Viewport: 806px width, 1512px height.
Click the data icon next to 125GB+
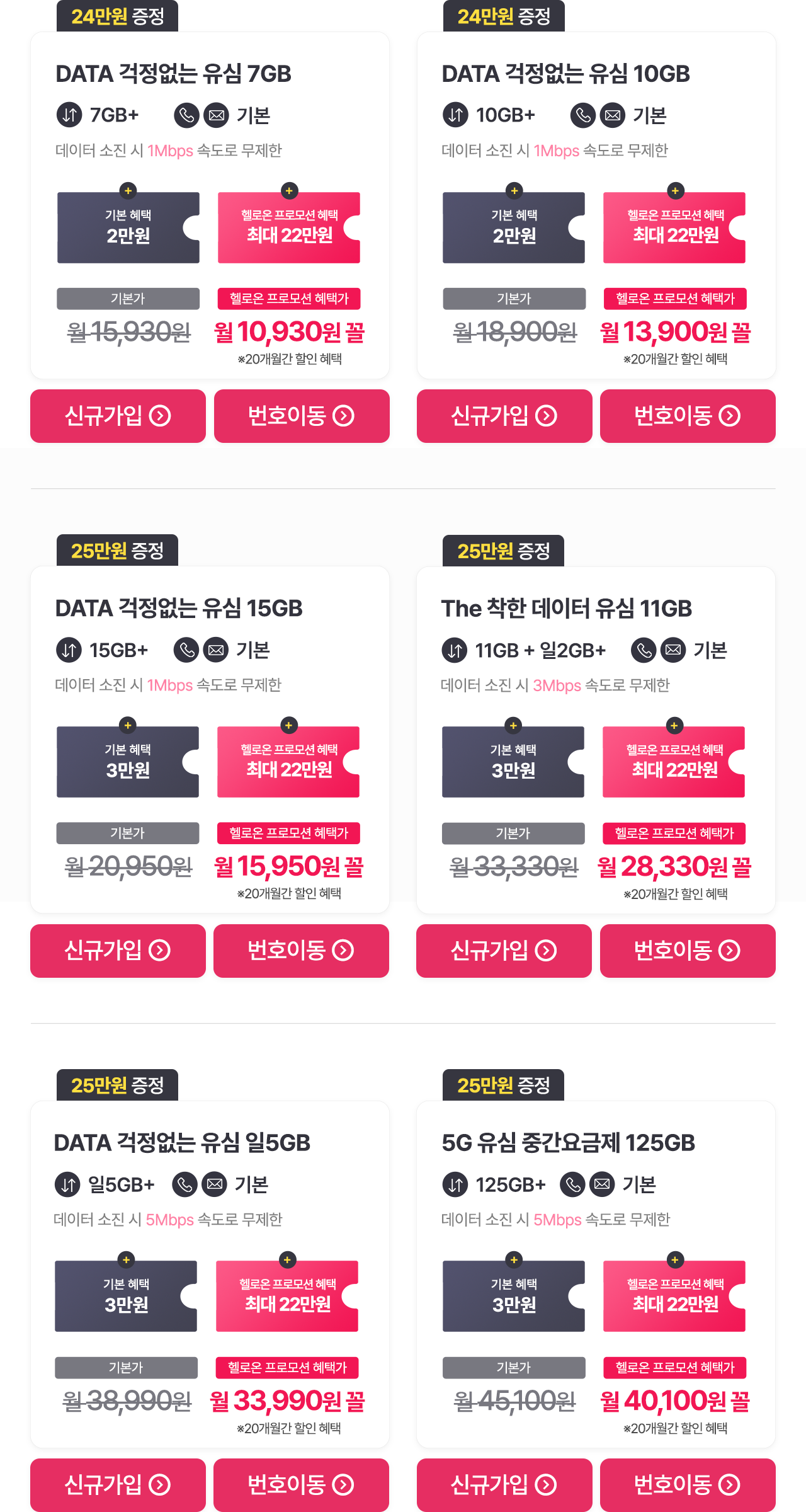455,1184
